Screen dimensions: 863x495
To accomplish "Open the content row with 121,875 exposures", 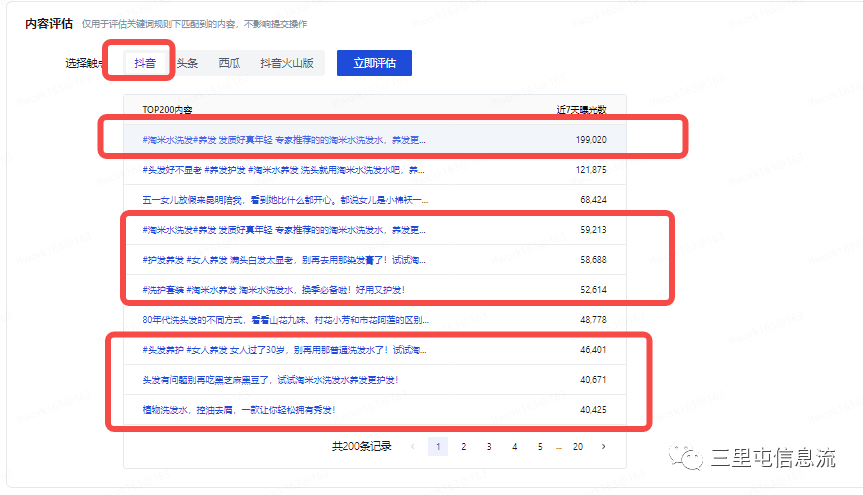I will pyautogui.click(x=283, y=170).
